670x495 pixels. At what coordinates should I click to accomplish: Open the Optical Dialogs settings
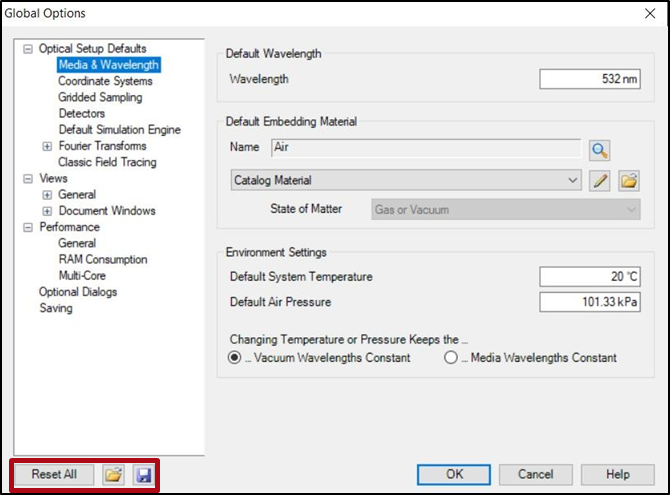78,292
